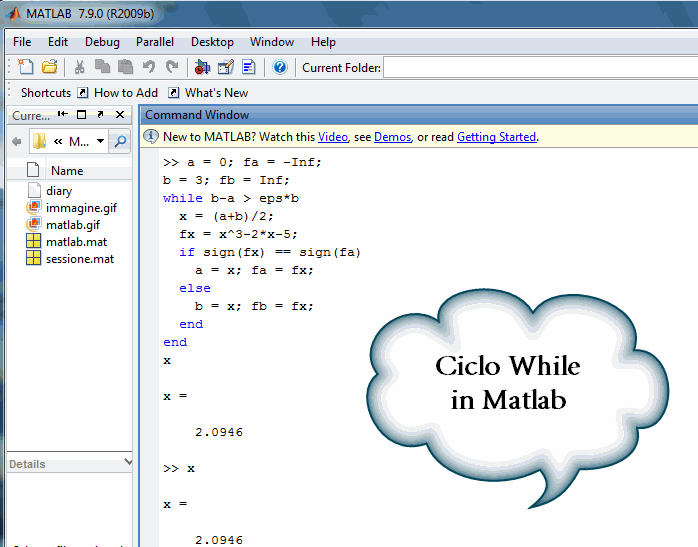Click the Open file folder icon
Image resolution: width=698 pixels, height=547 pixels.
pos(49,67)
